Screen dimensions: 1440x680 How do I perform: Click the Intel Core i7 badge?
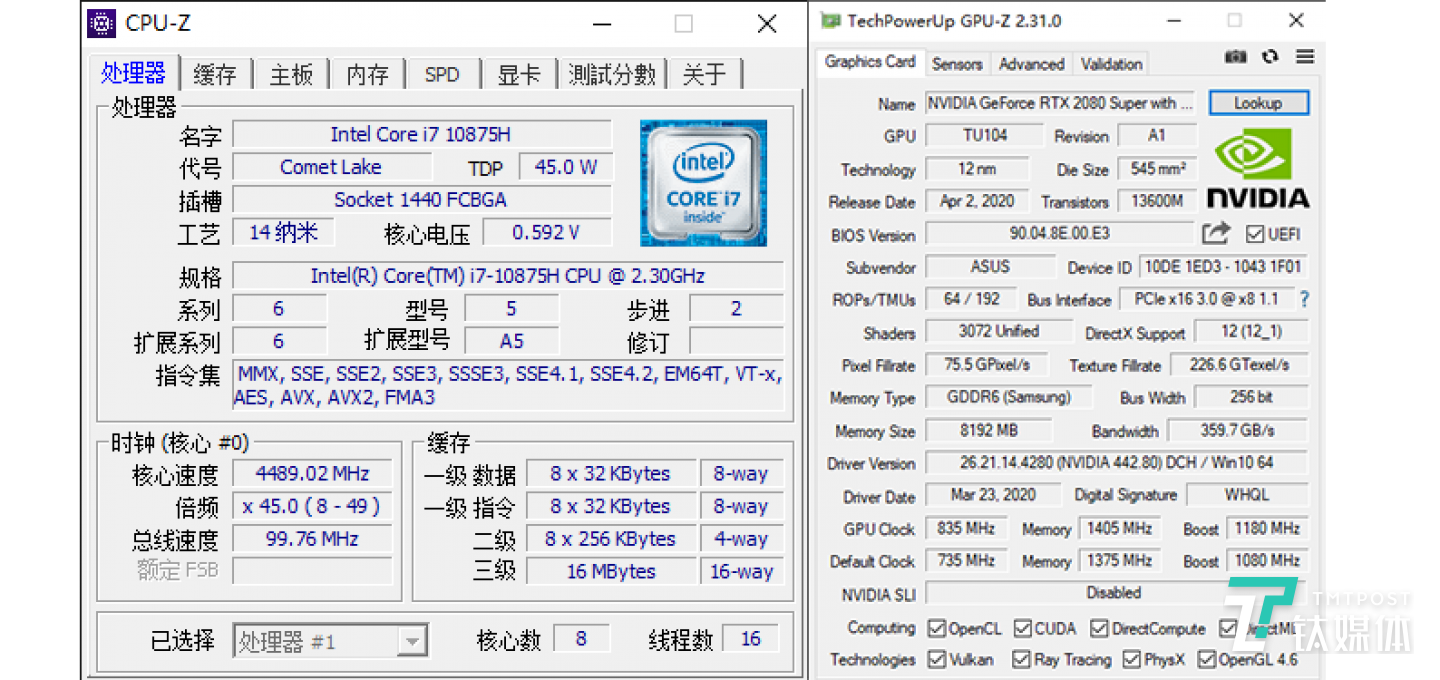pyautogui.click(x=703, y=183)
